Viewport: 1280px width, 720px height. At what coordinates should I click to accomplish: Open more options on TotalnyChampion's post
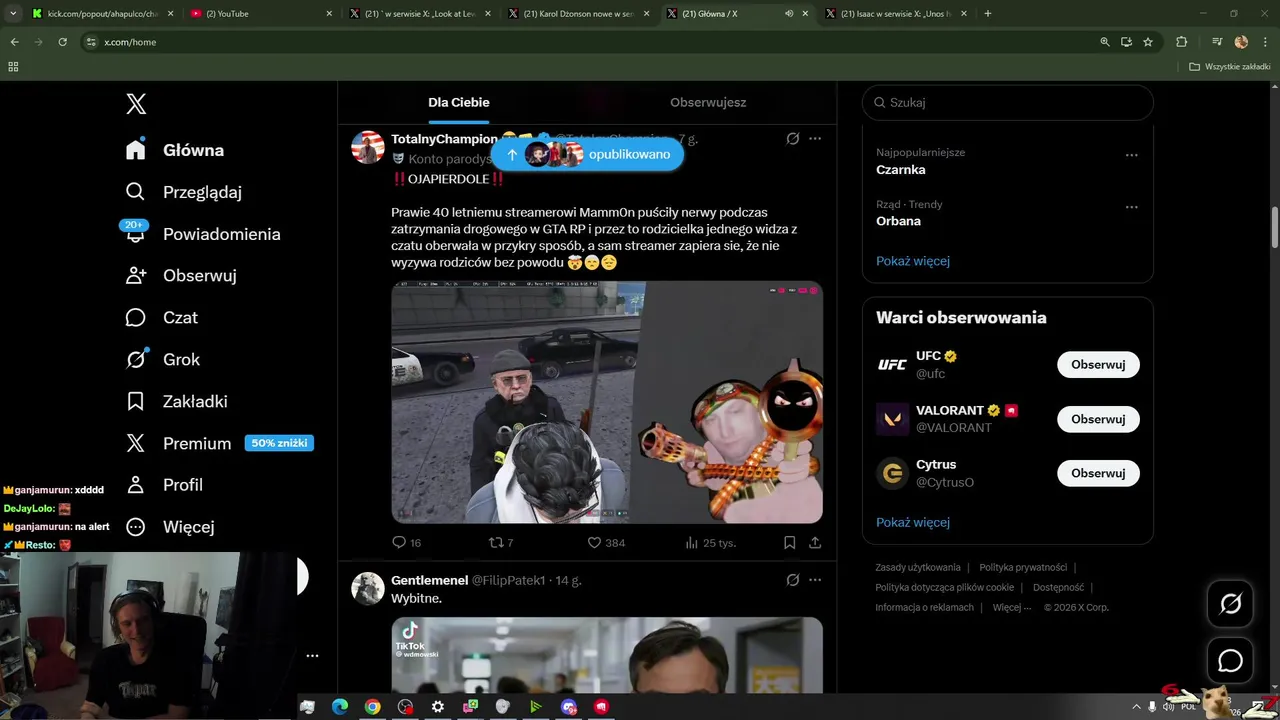pyautogui.click(x=815, y=139)
